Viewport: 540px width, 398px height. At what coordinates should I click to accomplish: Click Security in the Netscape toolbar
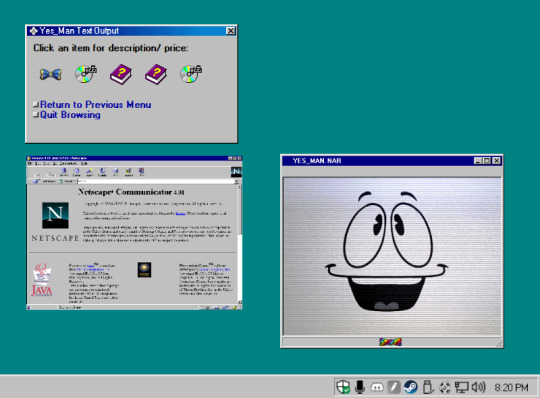click(x=129, y=172)
